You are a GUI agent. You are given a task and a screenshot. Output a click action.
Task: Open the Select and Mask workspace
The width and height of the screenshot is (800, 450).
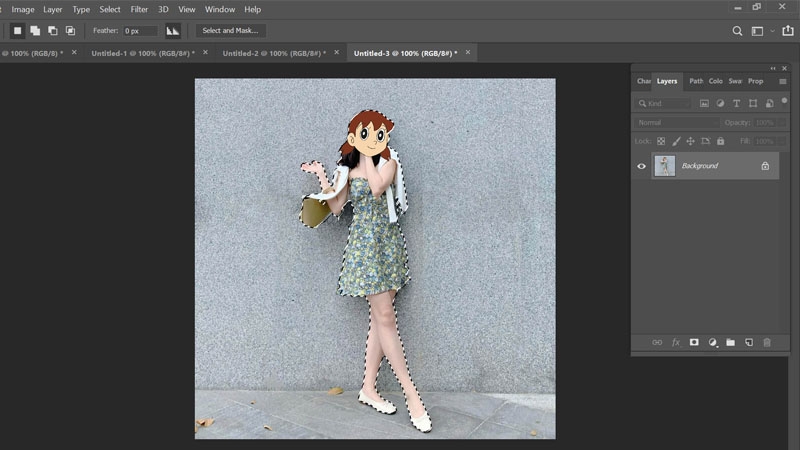coord(231,31)
